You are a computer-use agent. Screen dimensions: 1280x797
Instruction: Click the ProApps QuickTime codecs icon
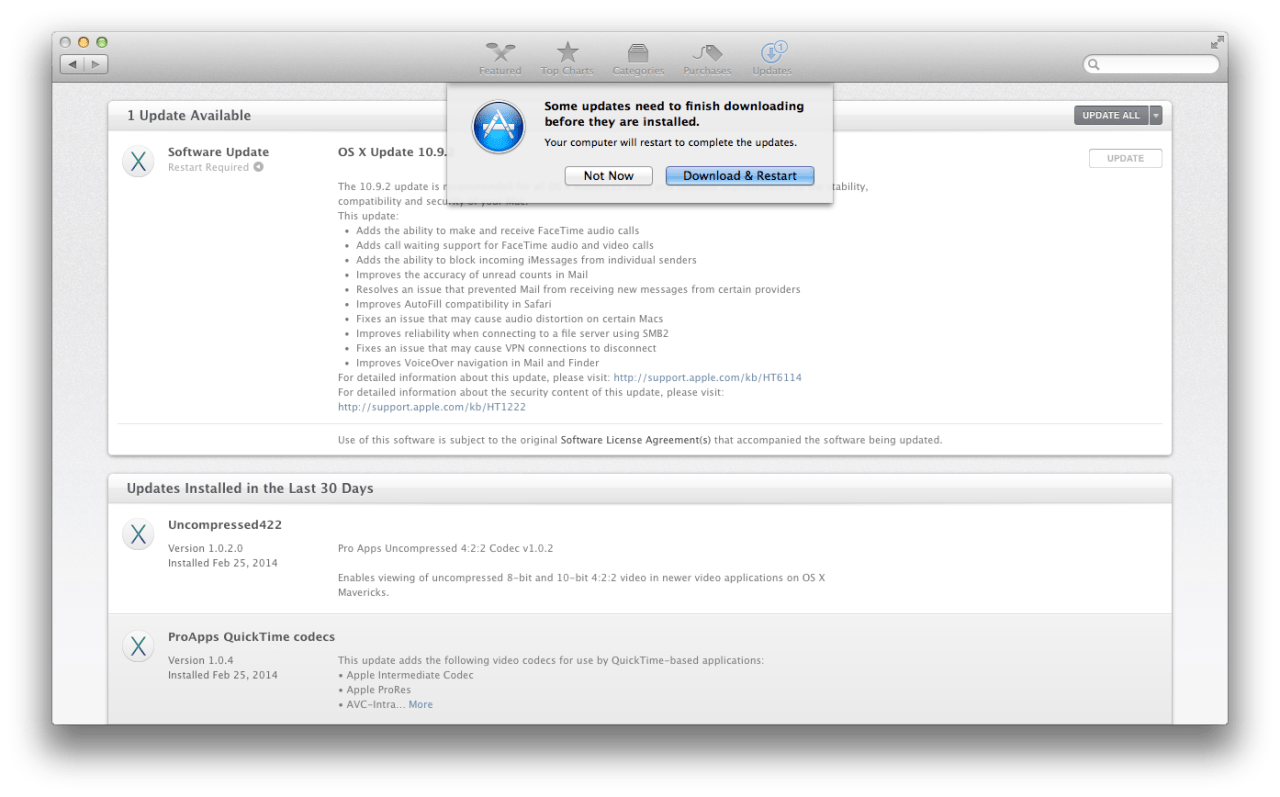(138, 646)
